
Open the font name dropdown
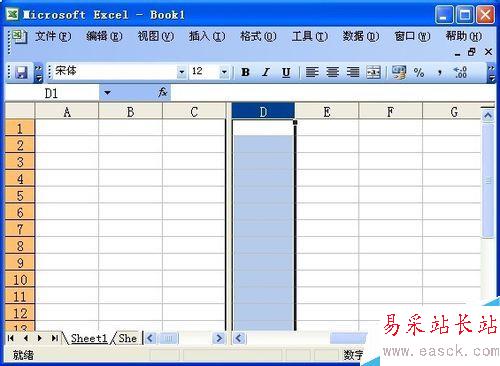181,72
